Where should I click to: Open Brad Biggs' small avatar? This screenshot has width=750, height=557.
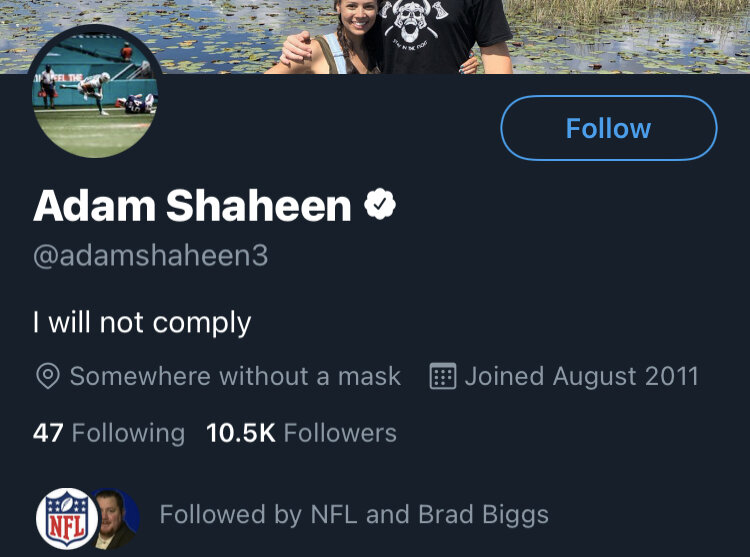(113, 517)
